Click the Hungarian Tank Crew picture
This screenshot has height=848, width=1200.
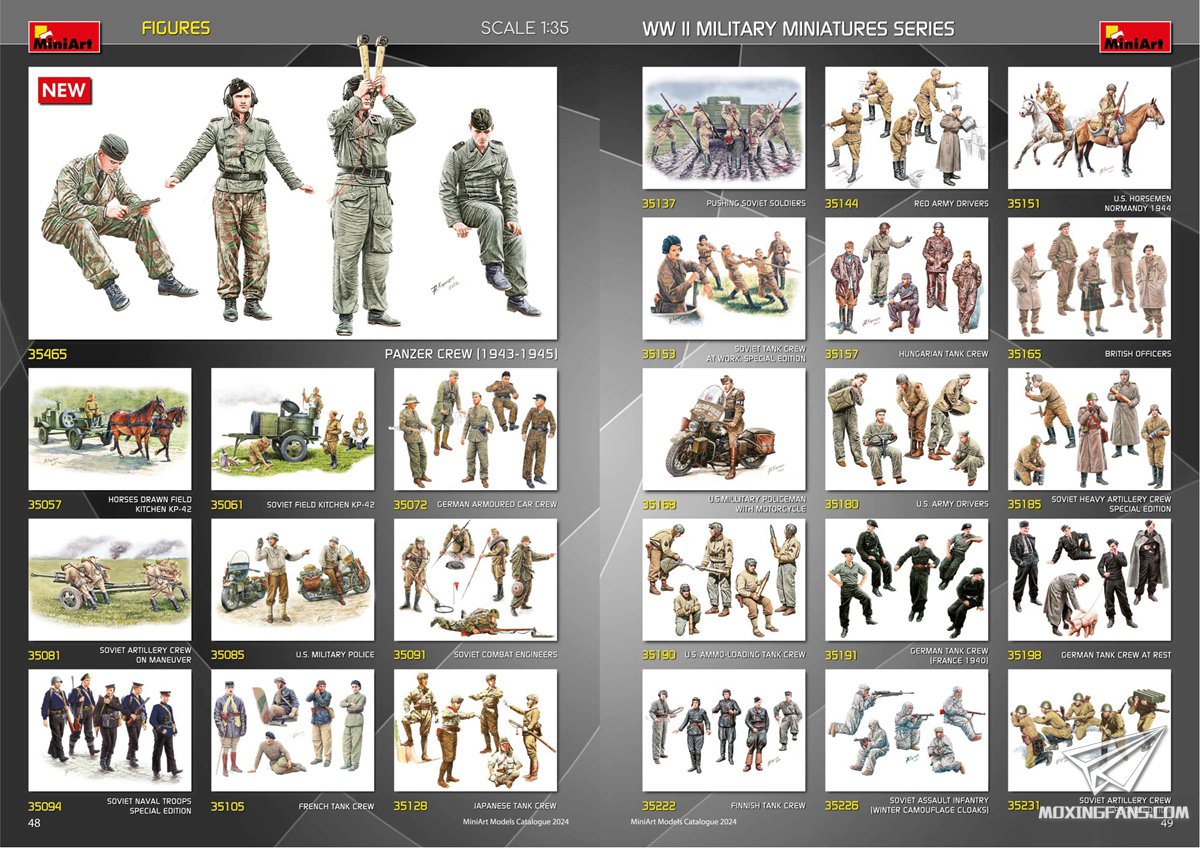pos(906,279)
